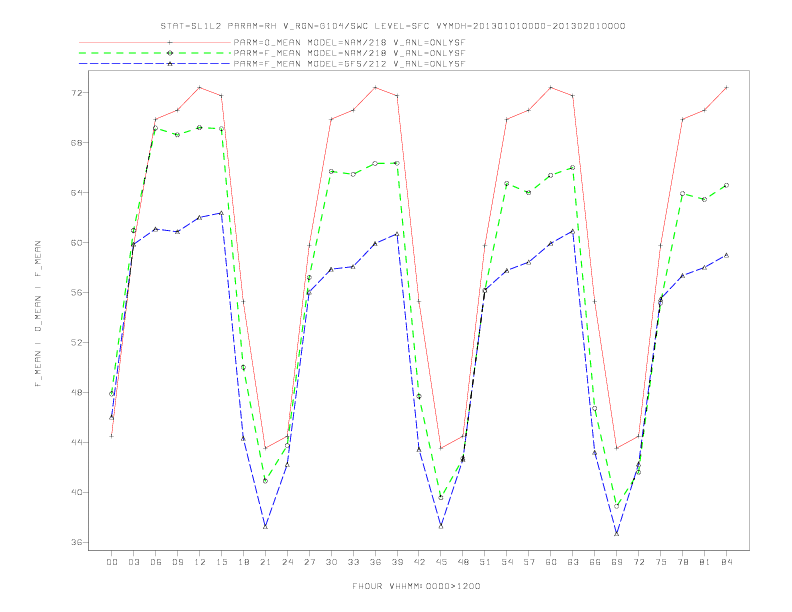Click the x-axis tick label 24
Screen dimensions: 792x612
point(287,562)
